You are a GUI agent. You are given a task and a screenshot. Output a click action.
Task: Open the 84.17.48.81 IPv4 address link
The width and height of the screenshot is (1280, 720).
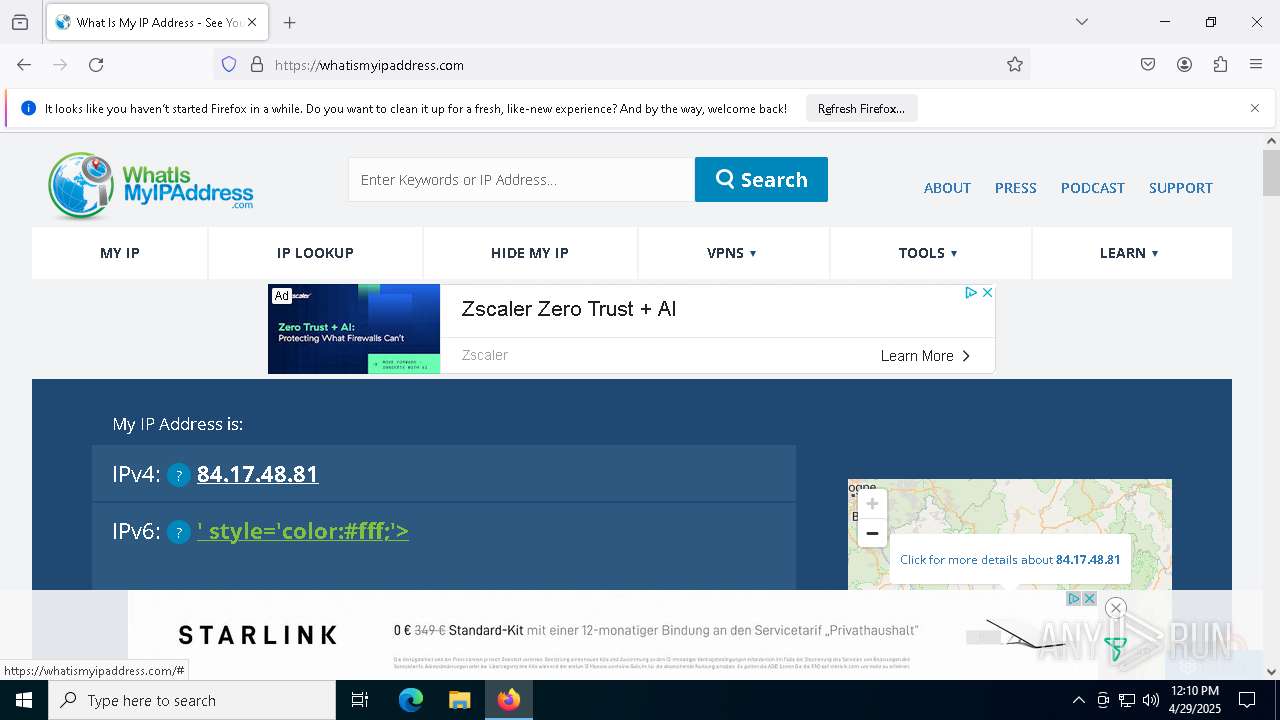258,474
